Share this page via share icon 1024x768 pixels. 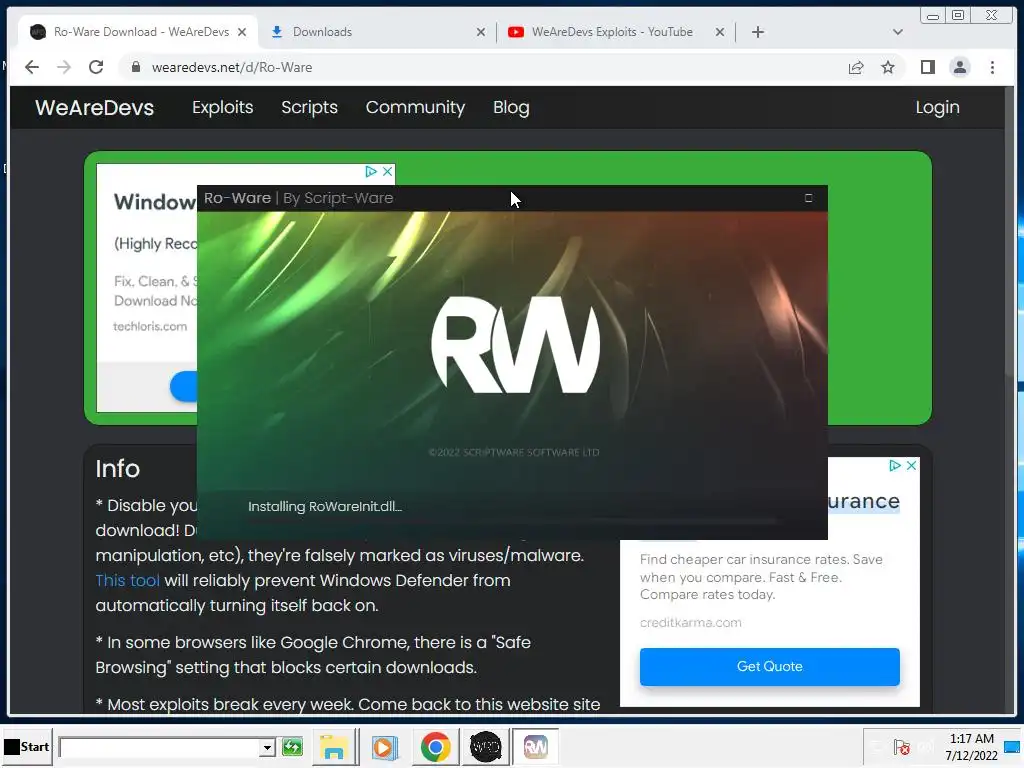[856, 67]
